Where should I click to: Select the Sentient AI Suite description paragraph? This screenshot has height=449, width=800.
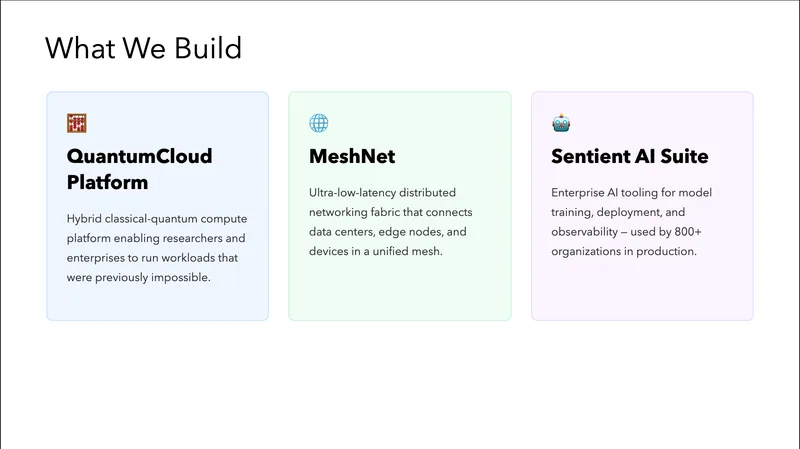pos(631,221)
